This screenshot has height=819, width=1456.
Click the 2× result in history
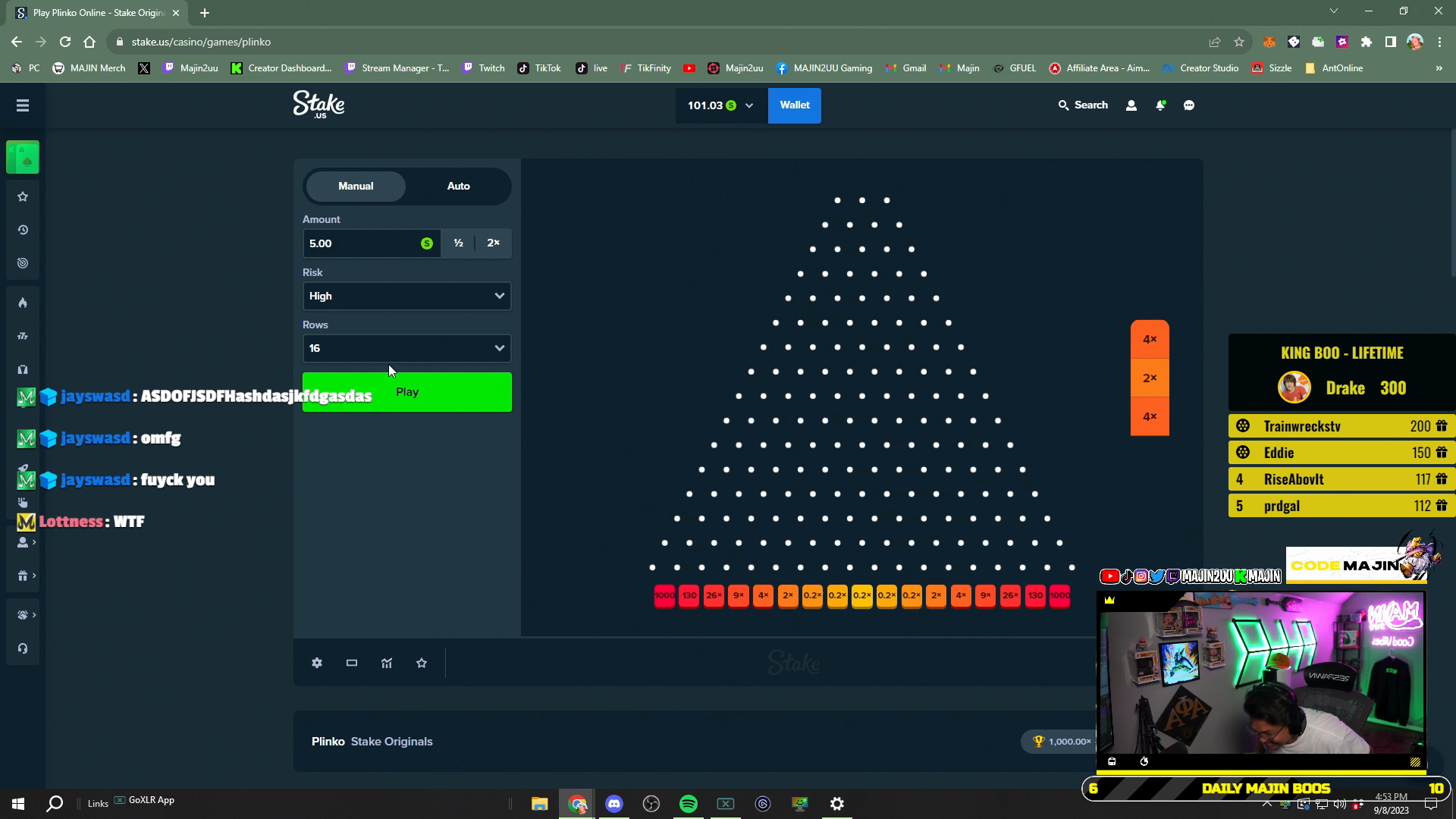[x=1150, y=378]
